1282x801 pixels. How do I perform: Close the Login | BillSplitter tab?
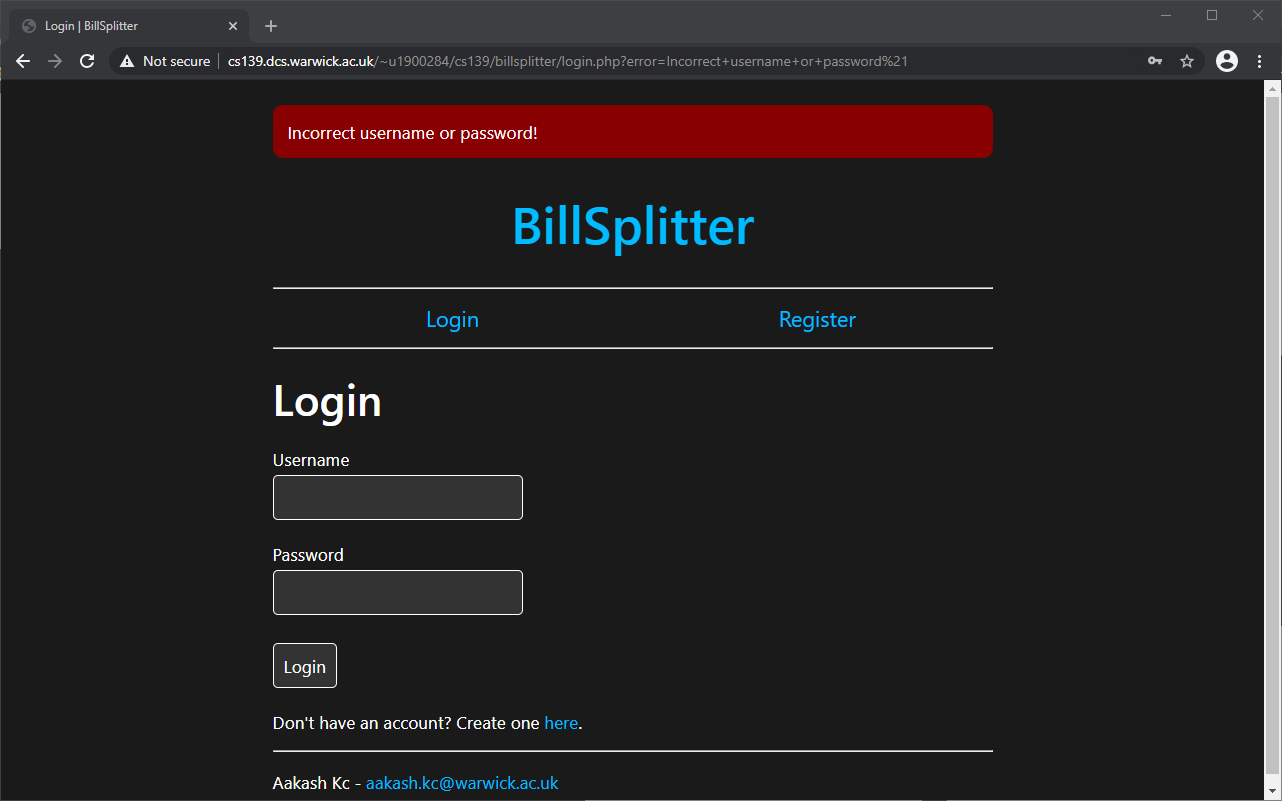point(232,26)
